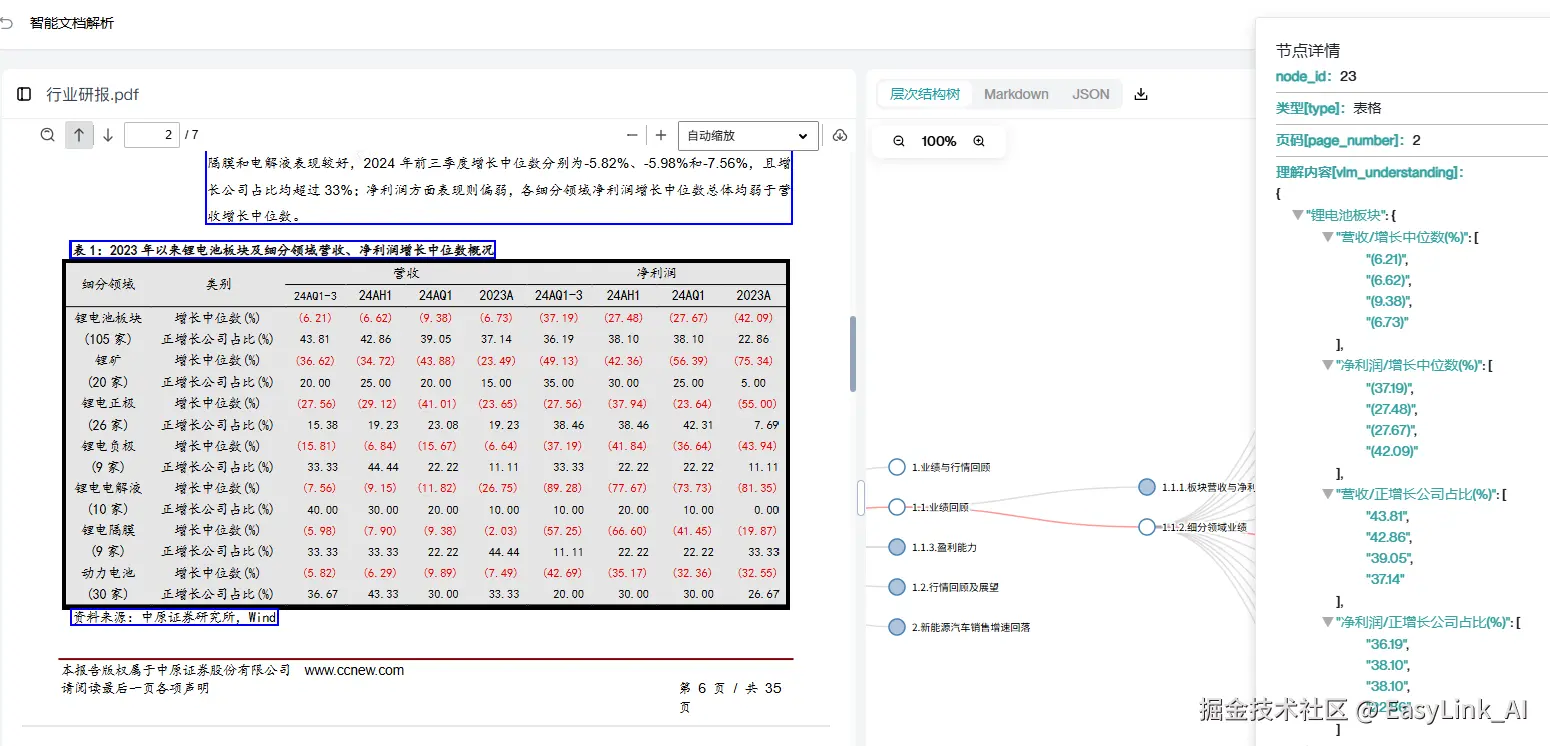
Task: Zoom out the structure tree view
Action: pyautogui.click(x=899, y=141)
